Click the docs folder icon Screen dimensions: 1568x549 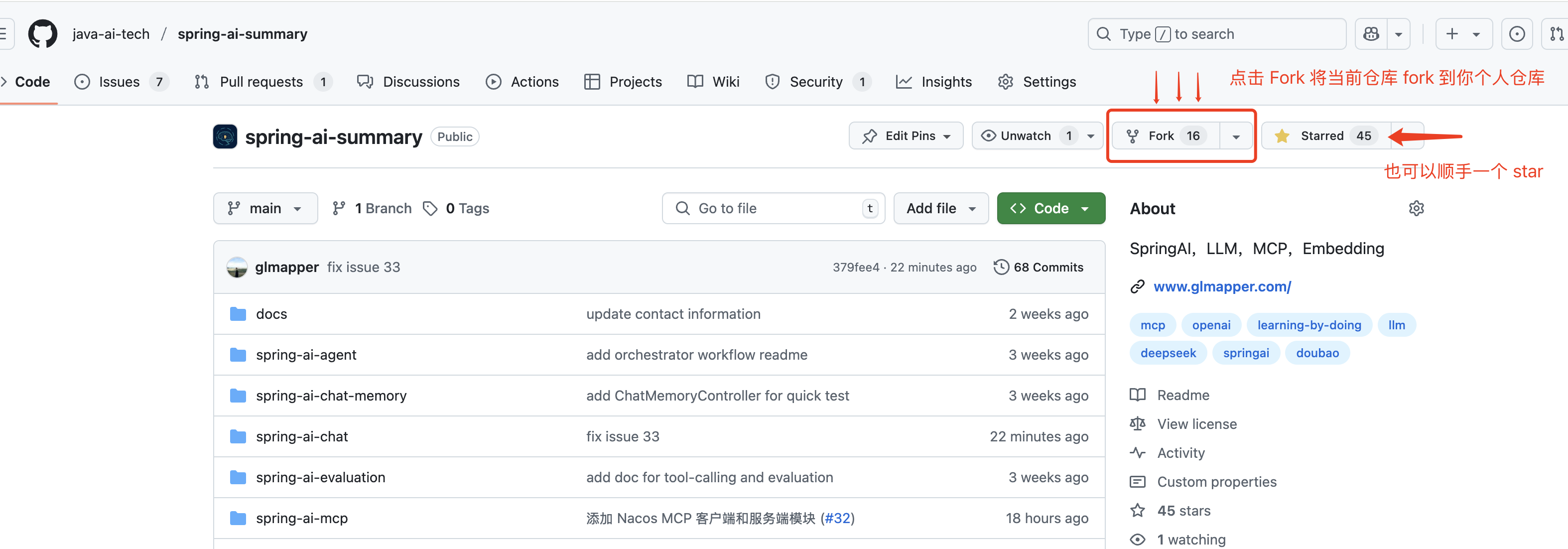pos(238,314)
